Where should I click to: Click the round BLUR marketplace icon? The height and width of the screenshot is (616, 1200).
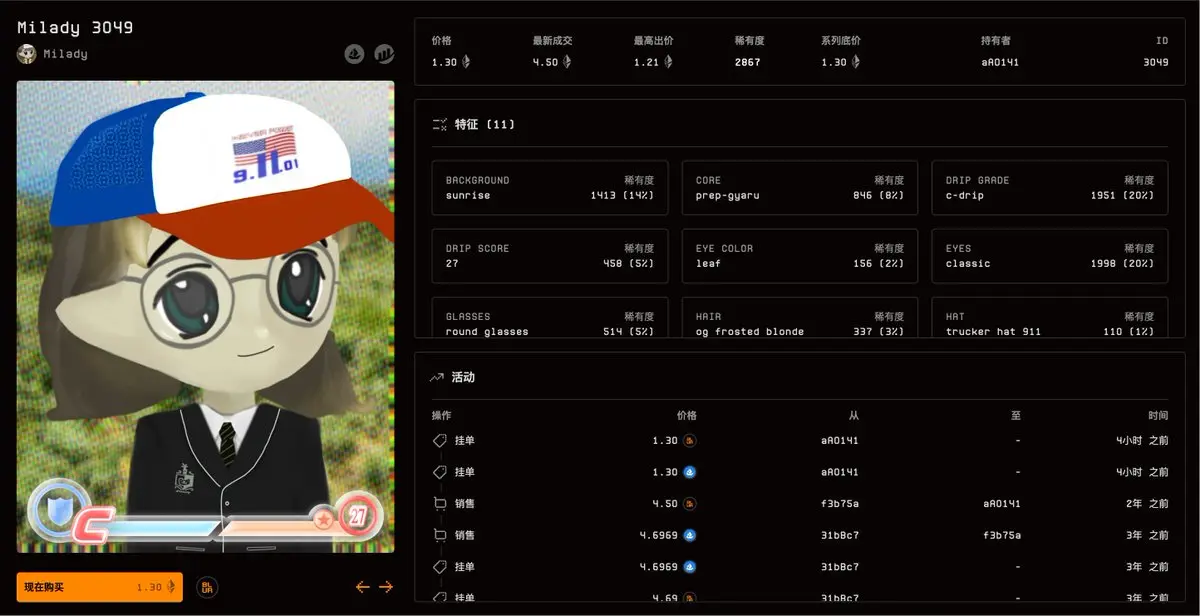(207, 588)
